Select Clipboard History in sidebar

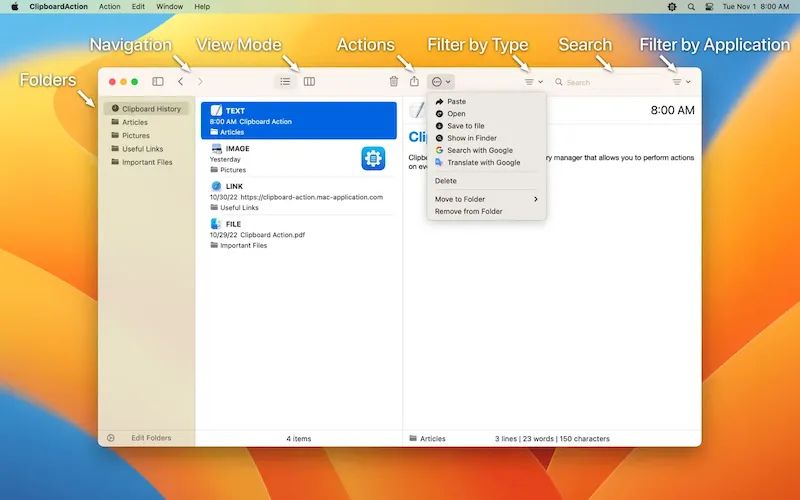[146, 109]
